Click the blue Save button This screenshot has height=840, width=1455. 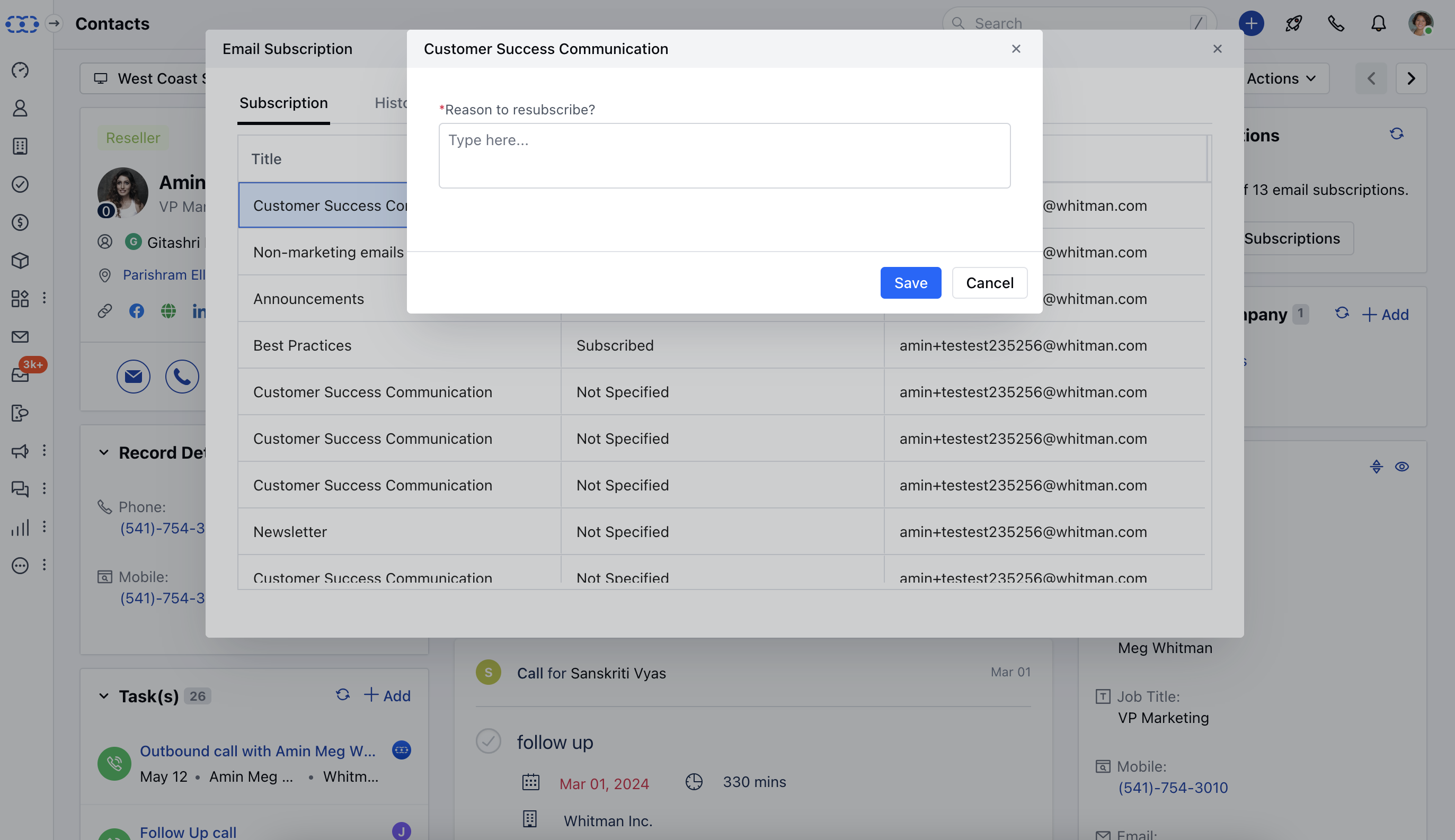click(x=910, y=283)
